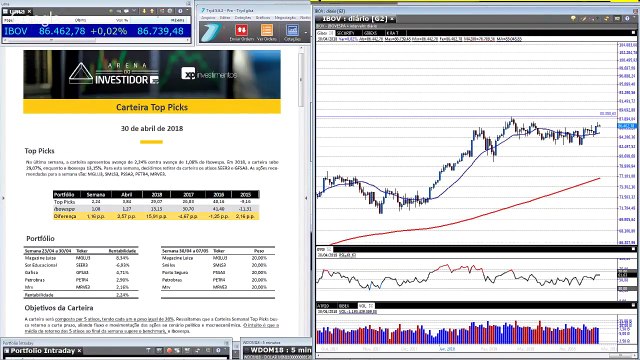Click the envelope icon in IBOV chart header

(x=617, y=18)
